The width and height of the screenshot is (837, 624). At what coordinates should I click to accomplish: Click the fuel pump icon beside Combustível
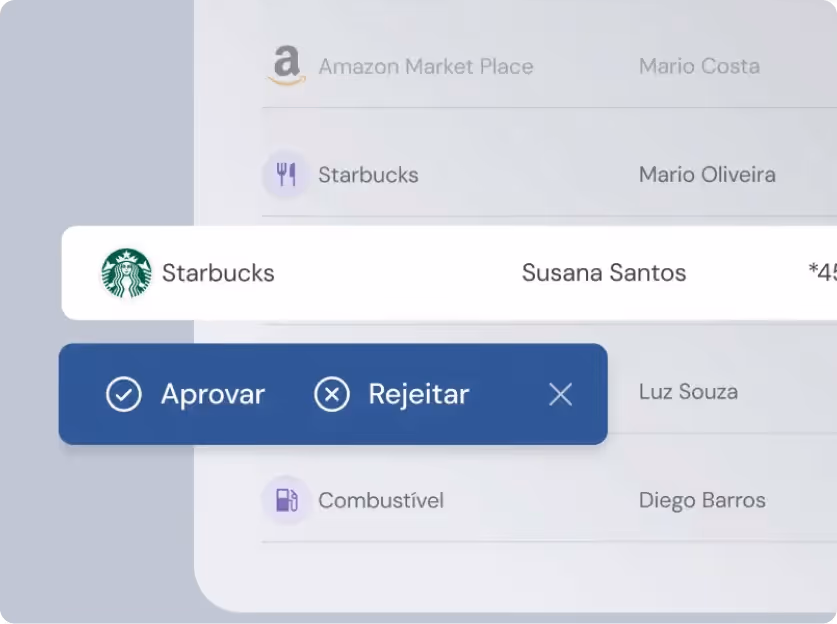pos(285,500)
